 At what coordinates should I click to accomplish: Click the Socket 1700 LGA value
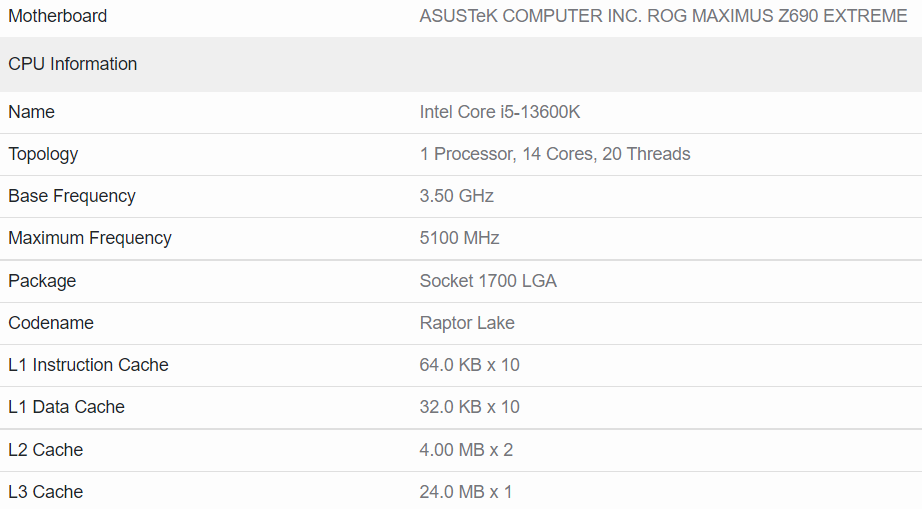click(x=488, y=281)
